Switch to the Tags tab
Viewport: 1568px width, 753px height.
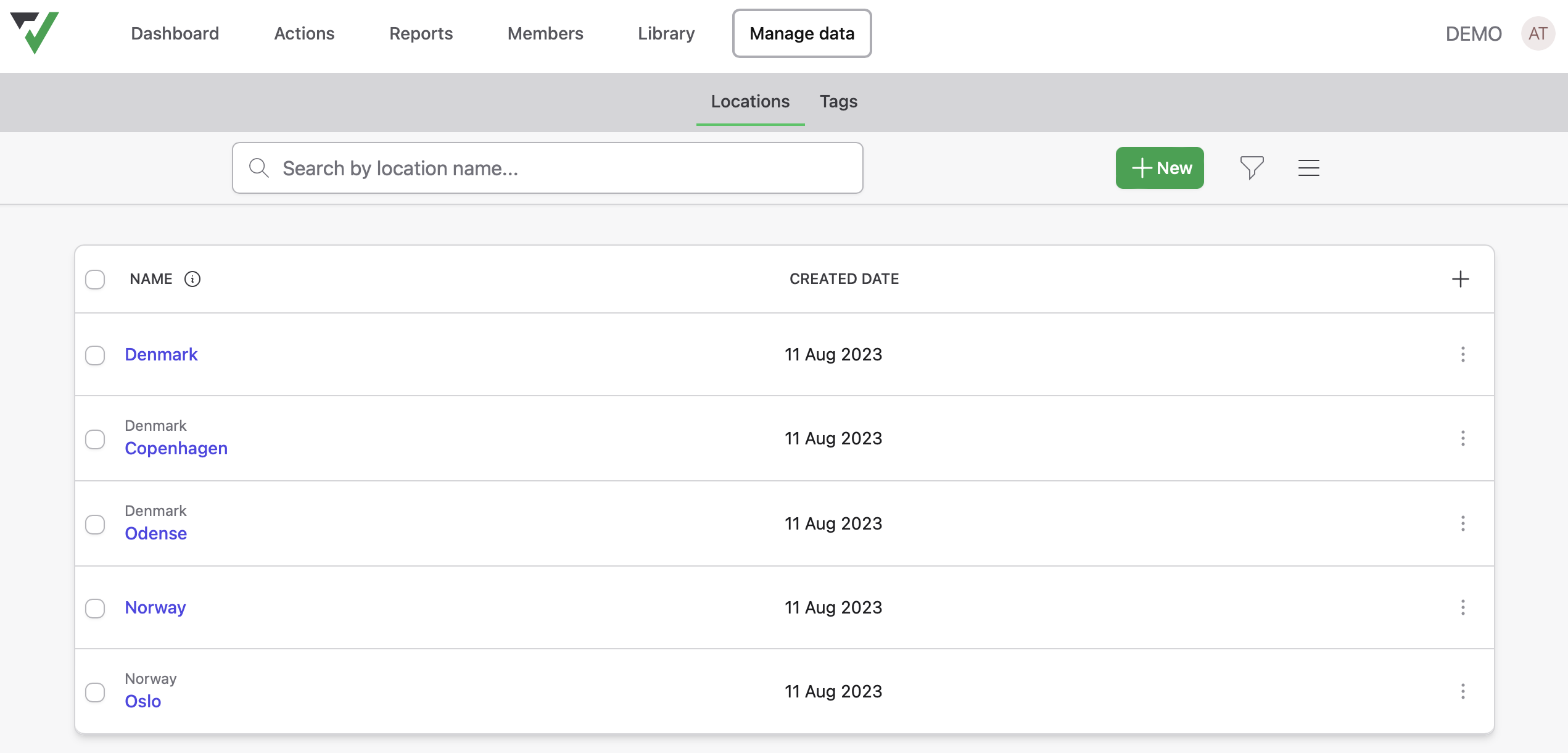coord(838,101)
